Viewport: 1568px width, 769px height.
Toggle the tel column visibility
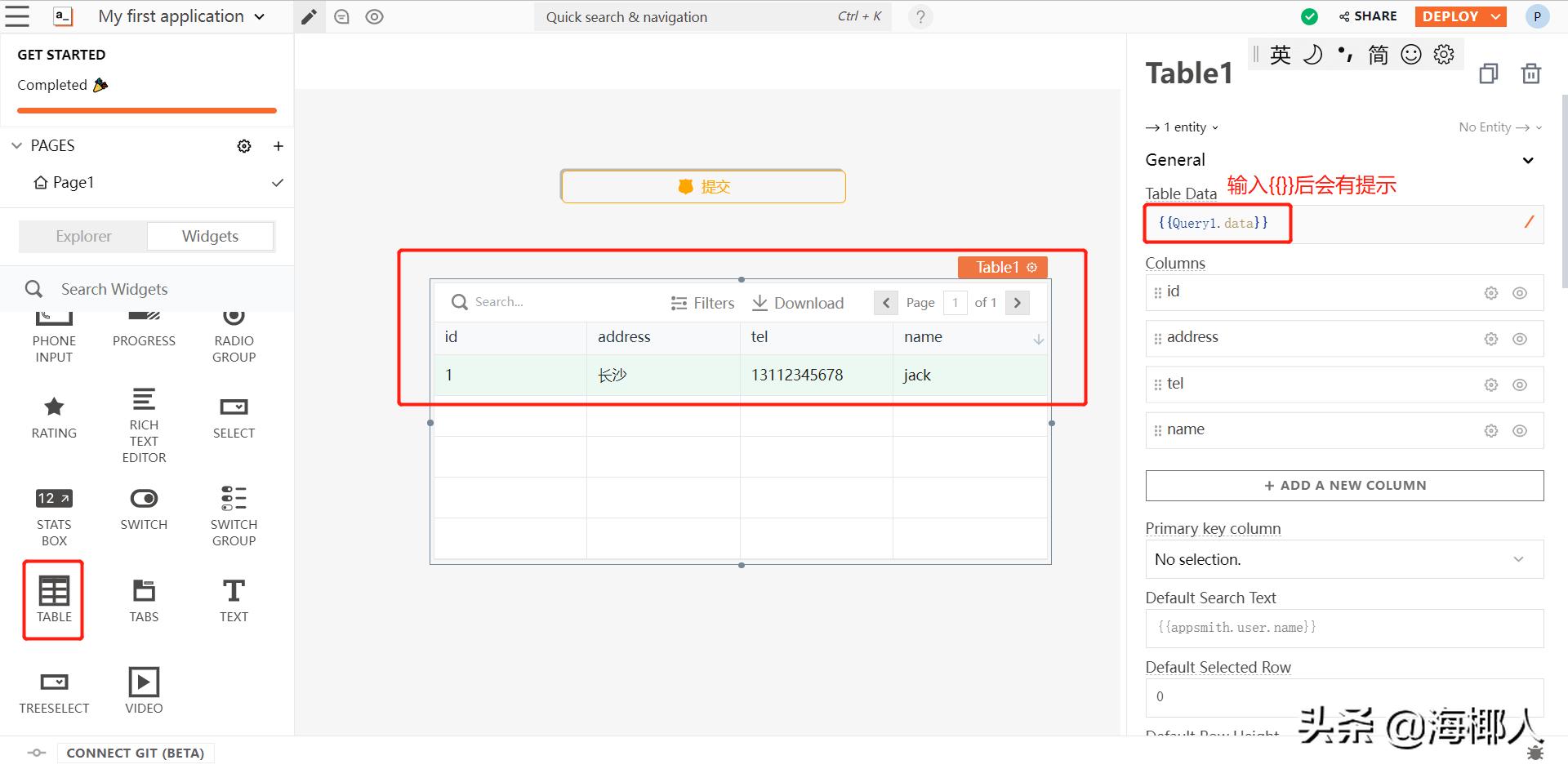1521,384
